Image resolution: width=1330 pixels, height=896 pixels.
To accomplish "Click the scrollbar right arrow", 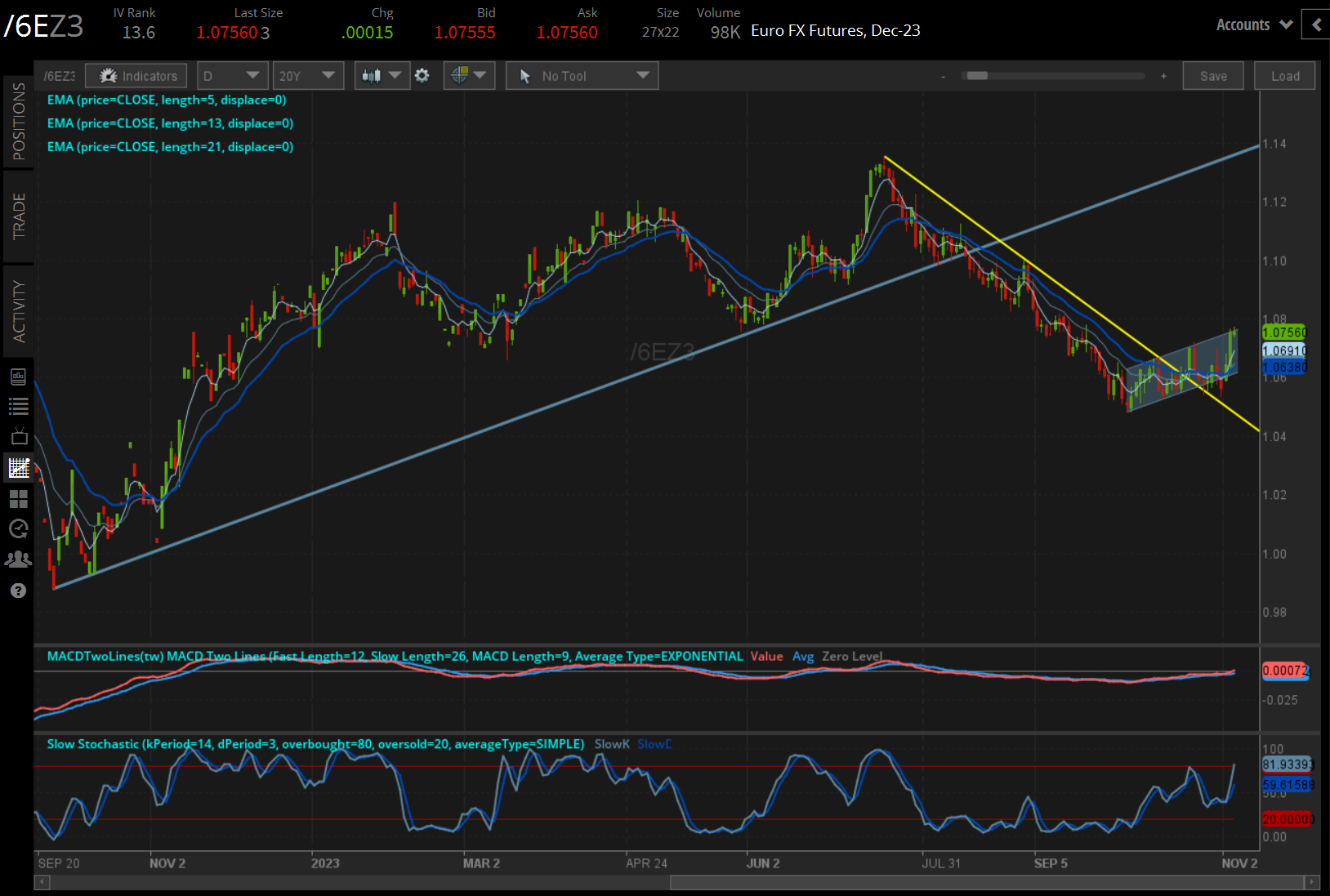I will click(1312, 882).
